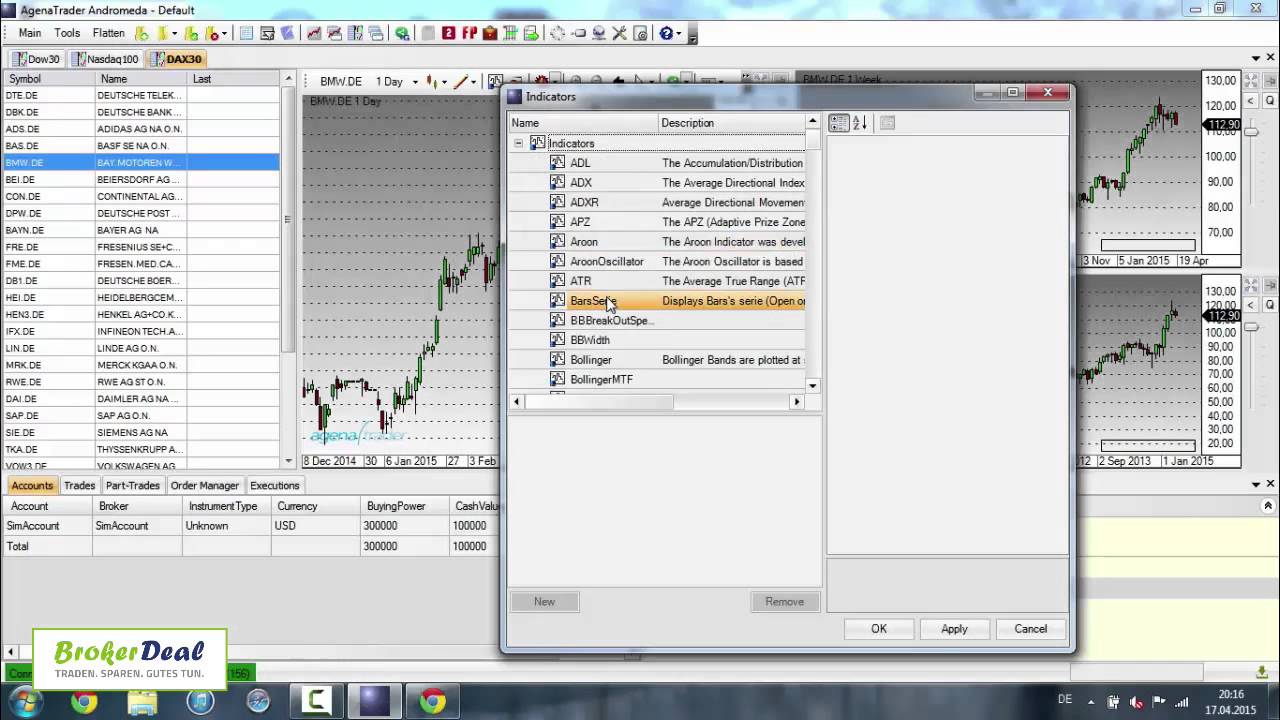Viewport: 1280px width, 720px height.
Task: Click Apply in the Indicators dialog
Action: click(954, 629)
